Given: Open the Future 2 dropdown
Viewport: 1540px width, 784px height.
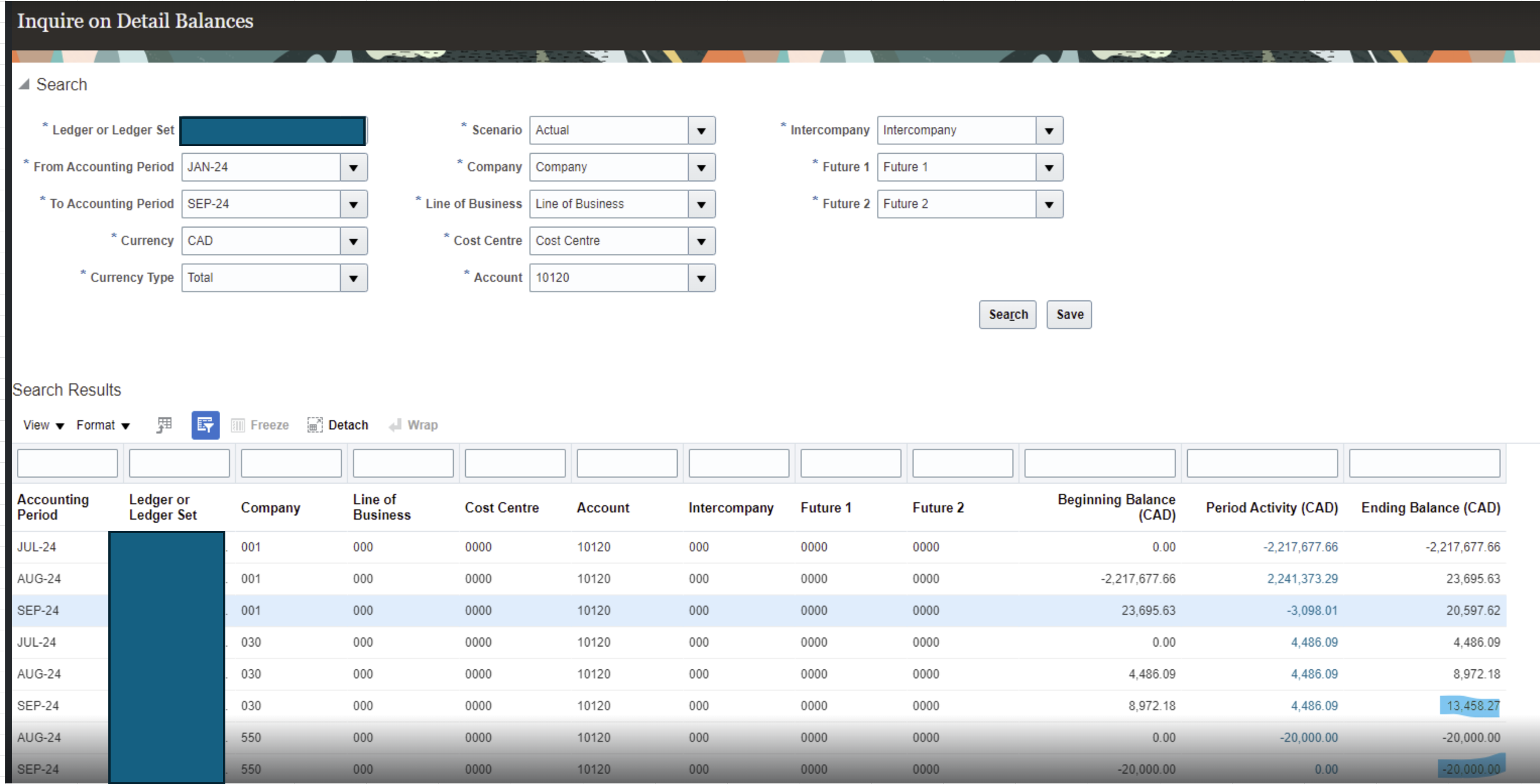Looking at the screenshot, I should [1049, 204].
